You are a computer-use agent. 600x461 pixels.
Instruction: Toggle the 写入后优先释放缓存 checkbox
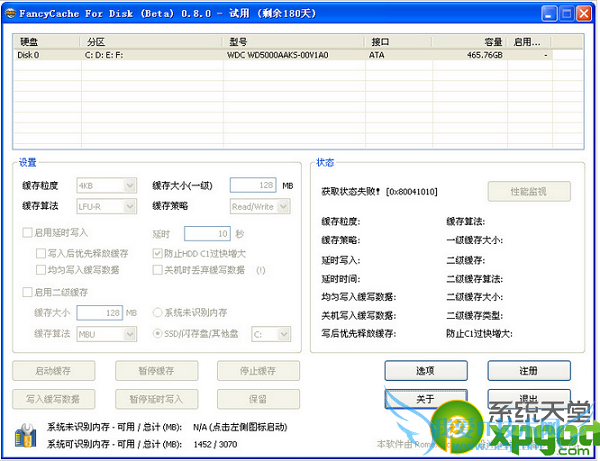(x=41, y=253)
